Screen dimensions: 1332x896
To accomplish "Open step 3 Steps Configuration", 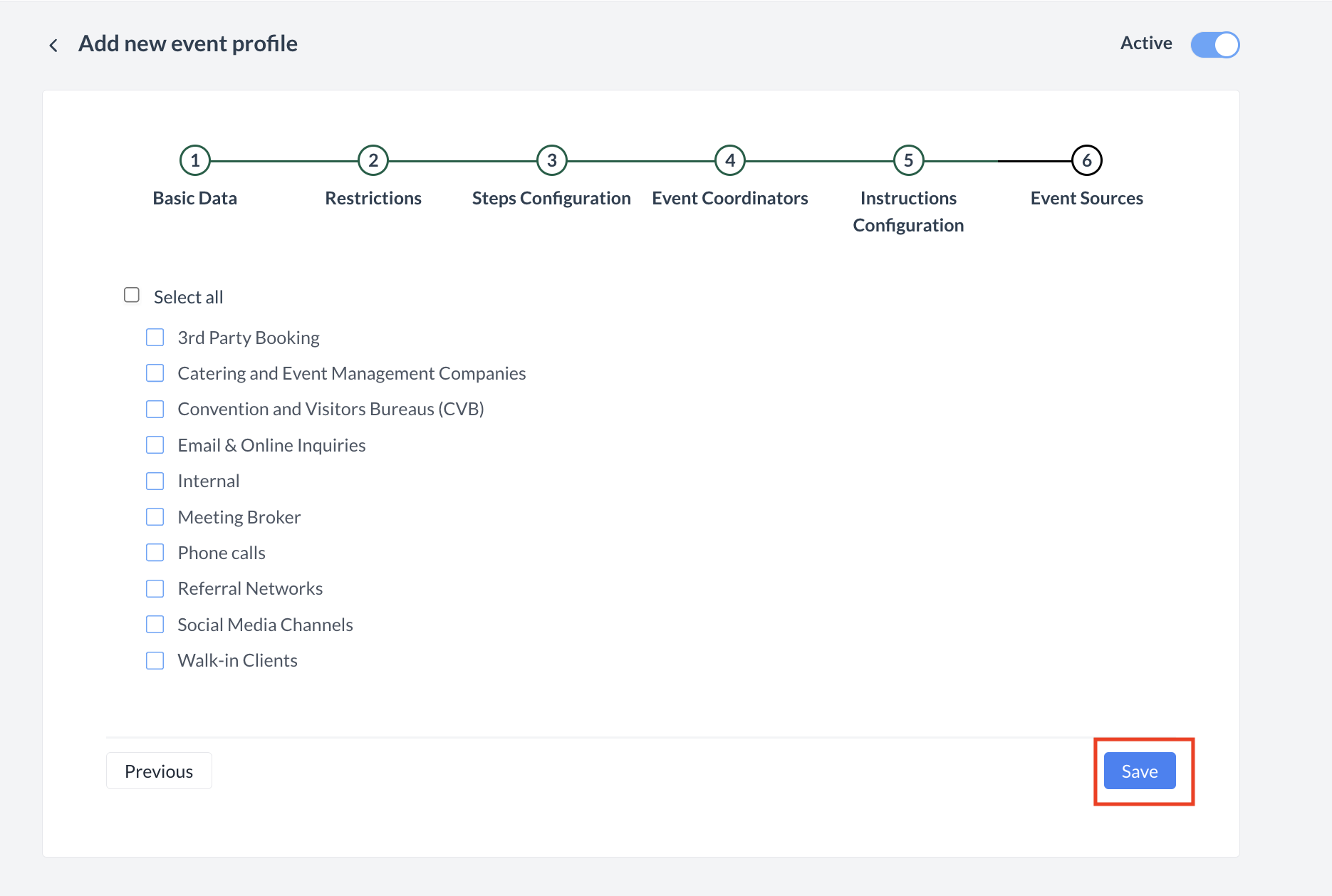I will [x=551, y=161].
